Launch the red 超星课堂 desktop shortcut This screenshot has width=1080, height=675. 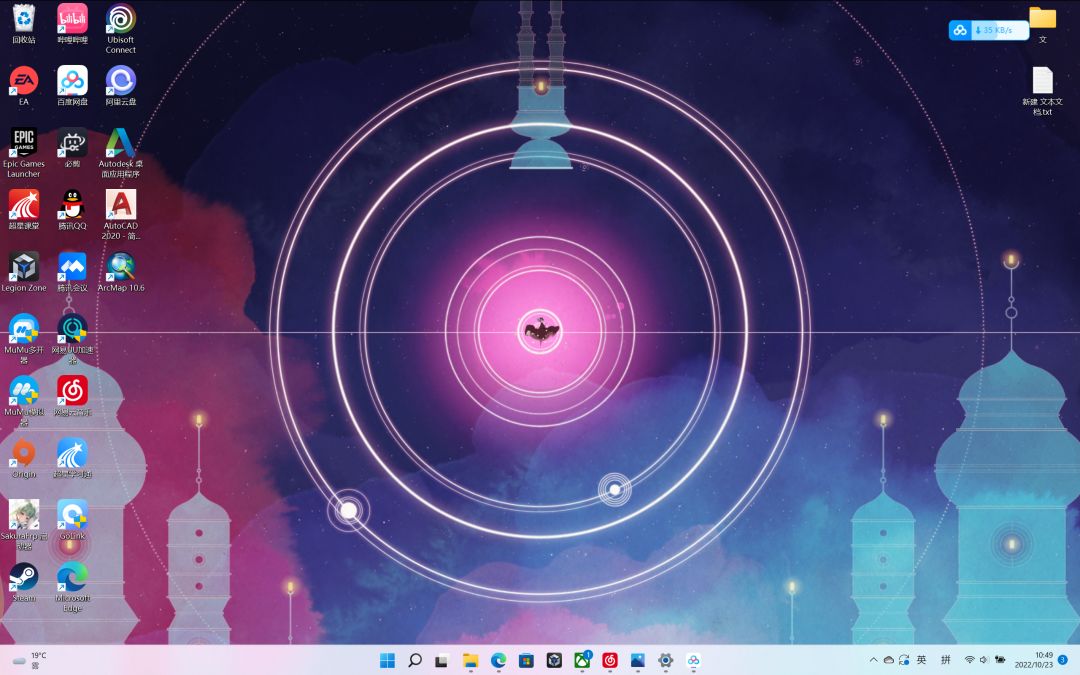pos(23,210)
